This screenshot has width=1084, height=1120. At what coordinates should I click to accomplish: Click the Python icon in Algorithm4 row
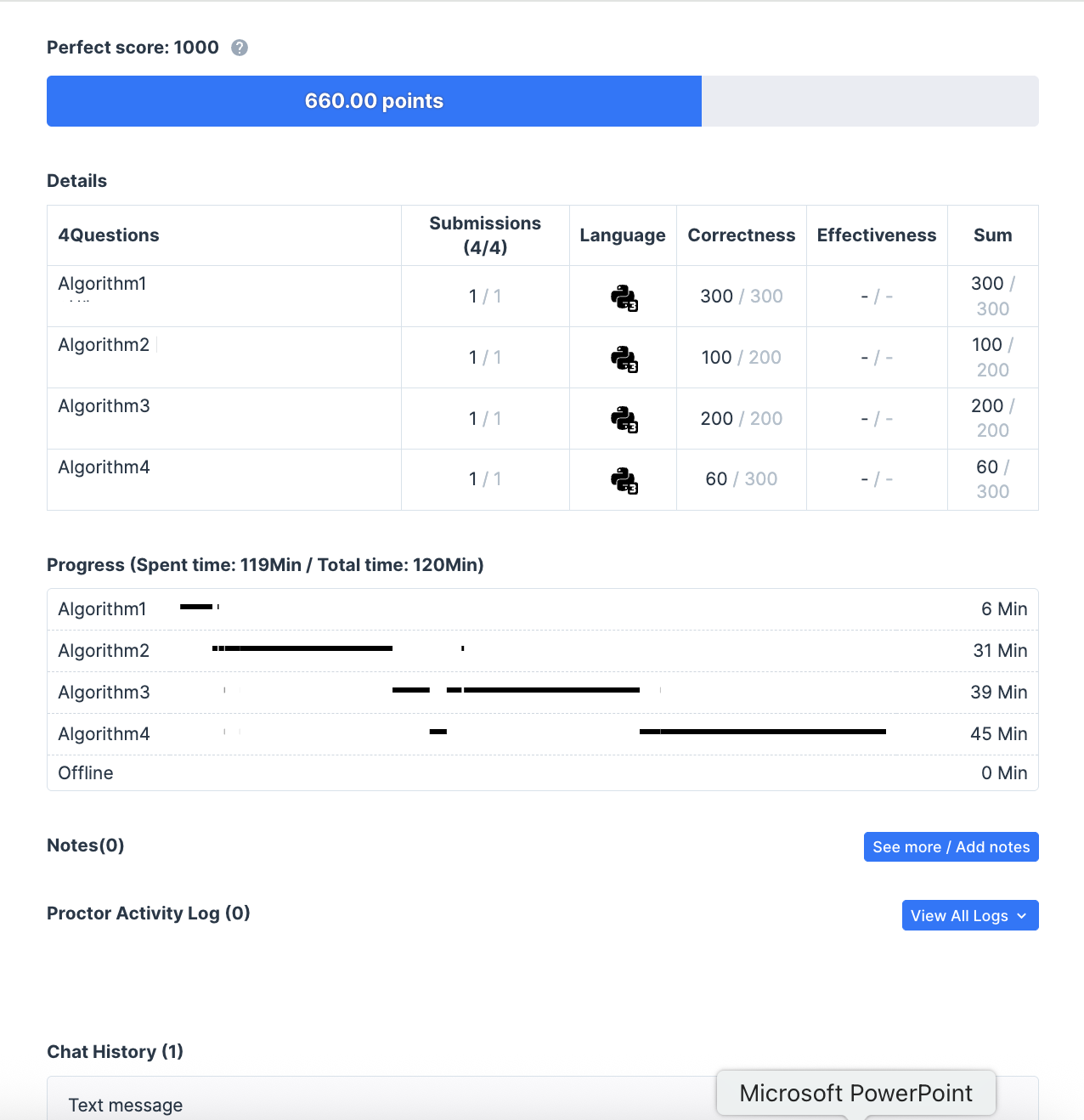coord(624,480)
